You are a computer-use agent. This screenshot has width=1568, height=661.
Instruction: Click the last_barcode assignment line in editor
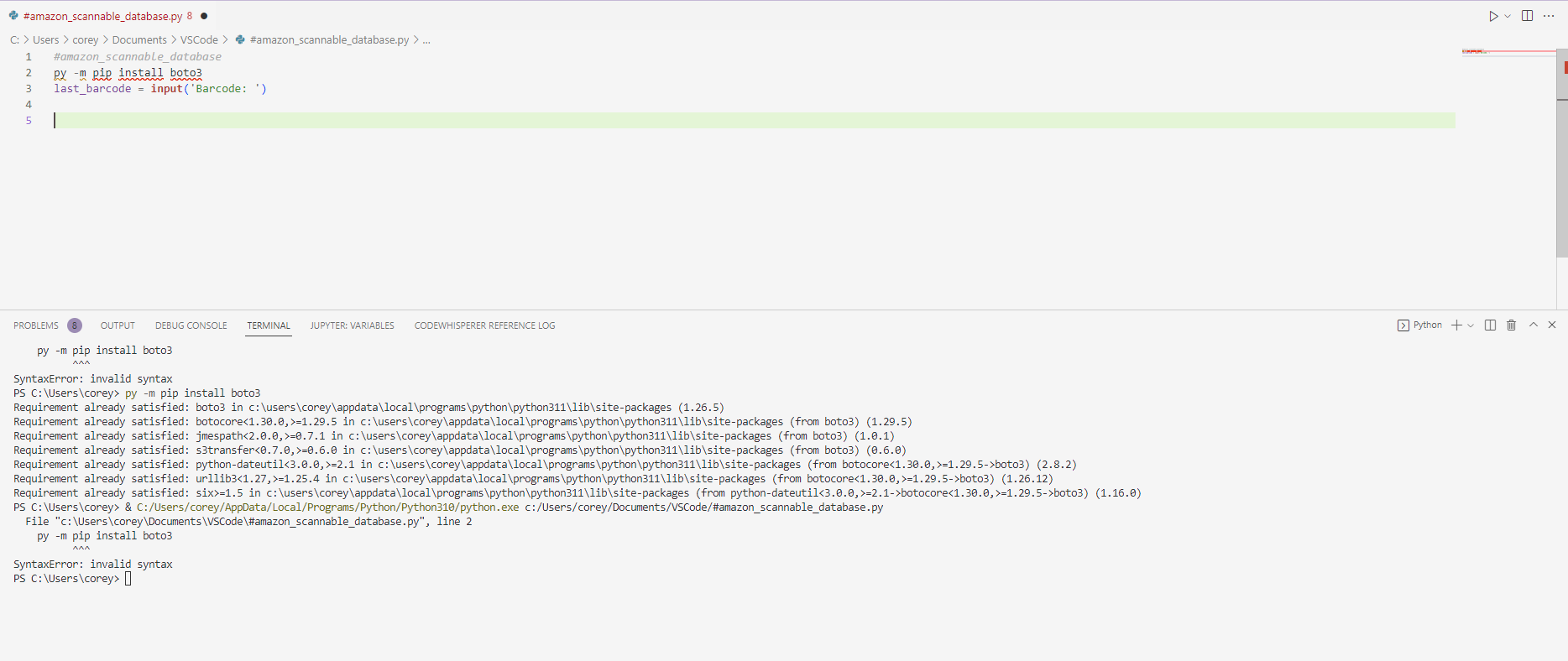[x=160, y=89]
